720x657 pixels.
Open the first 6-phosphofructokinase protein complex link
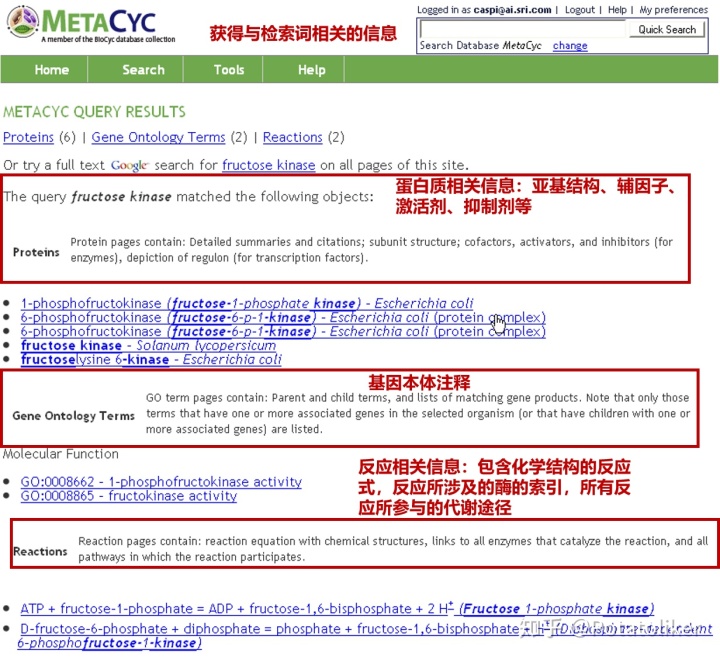pos(283,317)
